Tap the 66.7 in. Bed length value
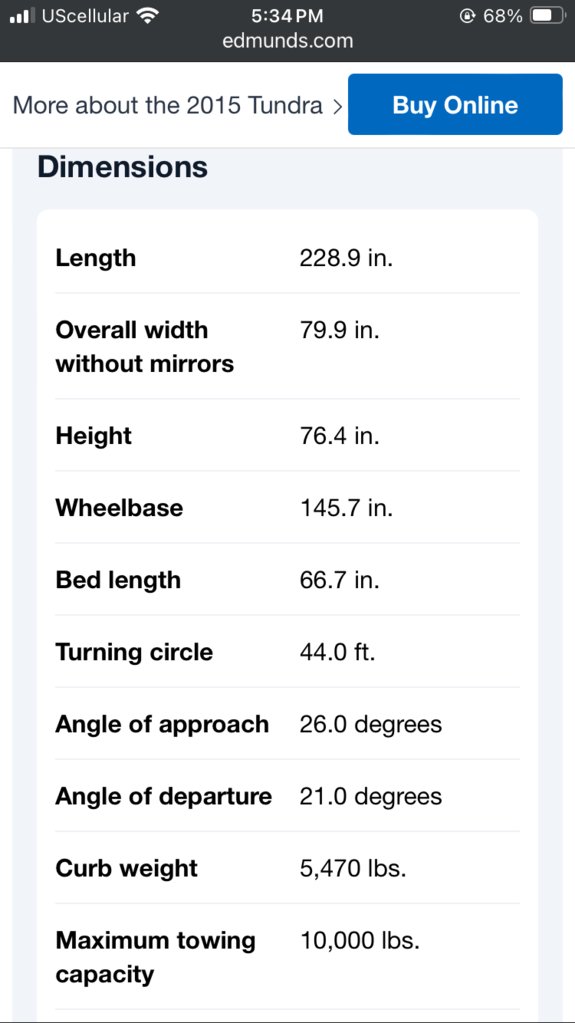 (339, 579)
